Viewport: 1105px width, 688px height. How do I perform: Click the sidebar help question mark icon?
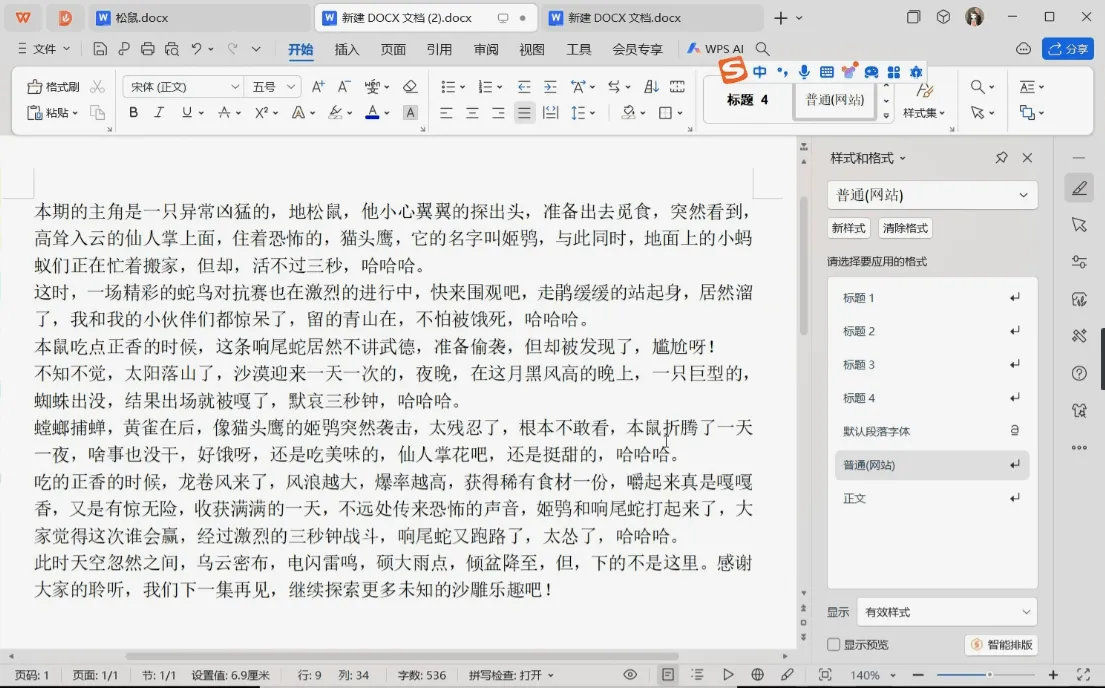coord(1079,374)
